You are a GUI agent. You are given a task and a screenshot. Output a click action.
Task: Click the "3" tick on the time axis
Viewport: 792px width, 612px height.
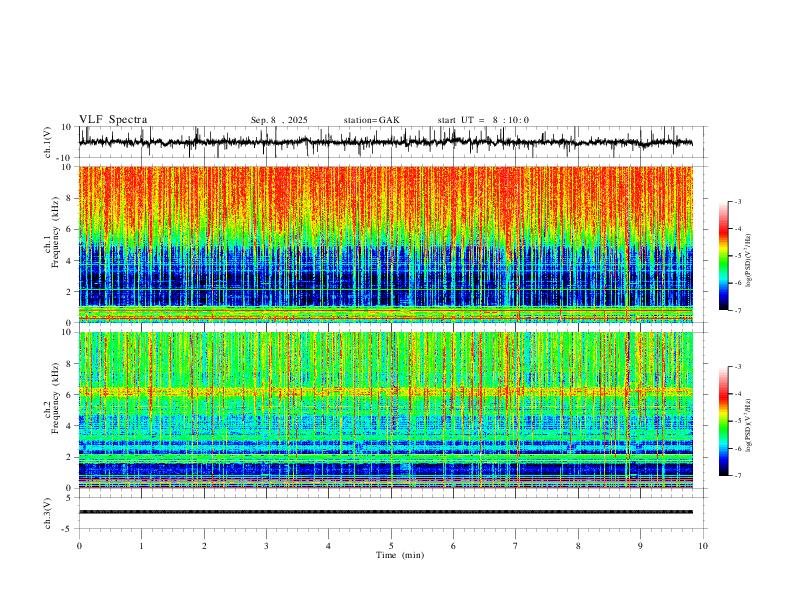click(266, 546)
